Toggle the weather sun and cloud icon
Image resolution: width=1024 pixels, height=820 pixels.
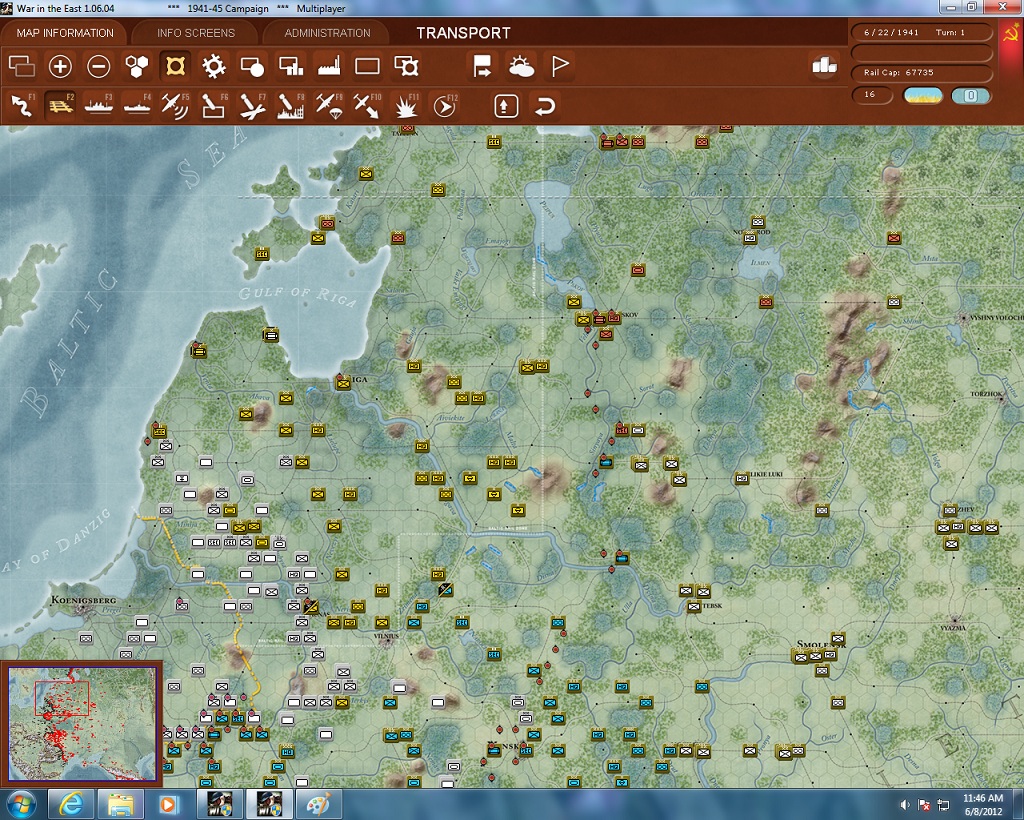point(521,66)
